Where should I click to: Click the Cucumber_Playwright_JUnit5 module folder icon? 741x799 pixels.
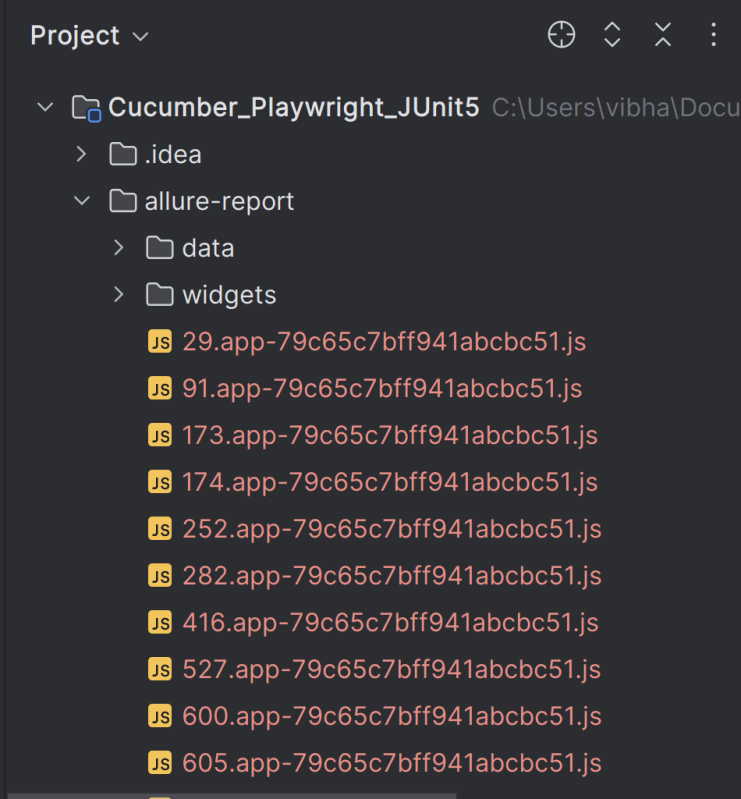pyautogui.click(x=87, y=108)
